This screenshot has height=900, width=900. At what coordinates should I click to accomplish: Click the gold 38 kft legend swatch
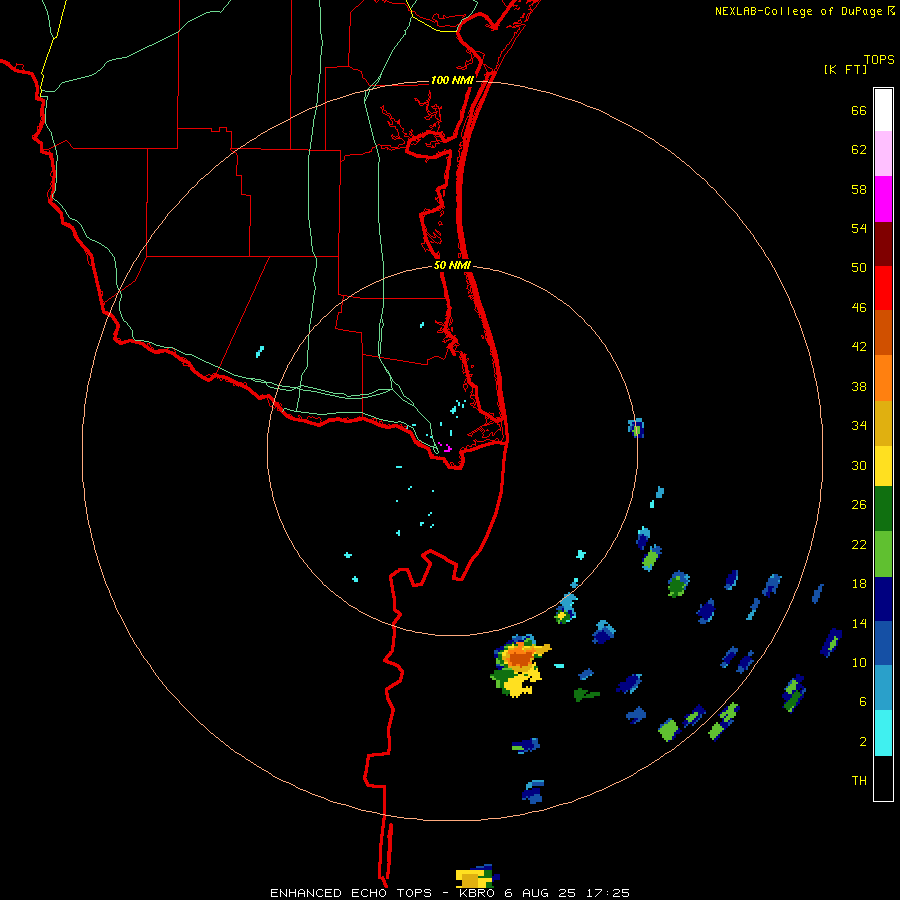[883, 424]
